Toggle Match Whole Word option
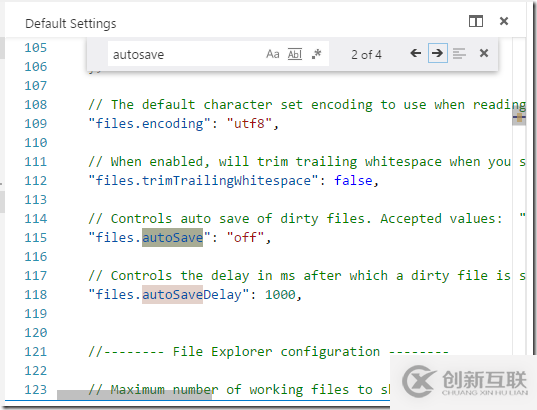This screenshot has width=537, height=410. pyautogui.click(x=295, y=54)
